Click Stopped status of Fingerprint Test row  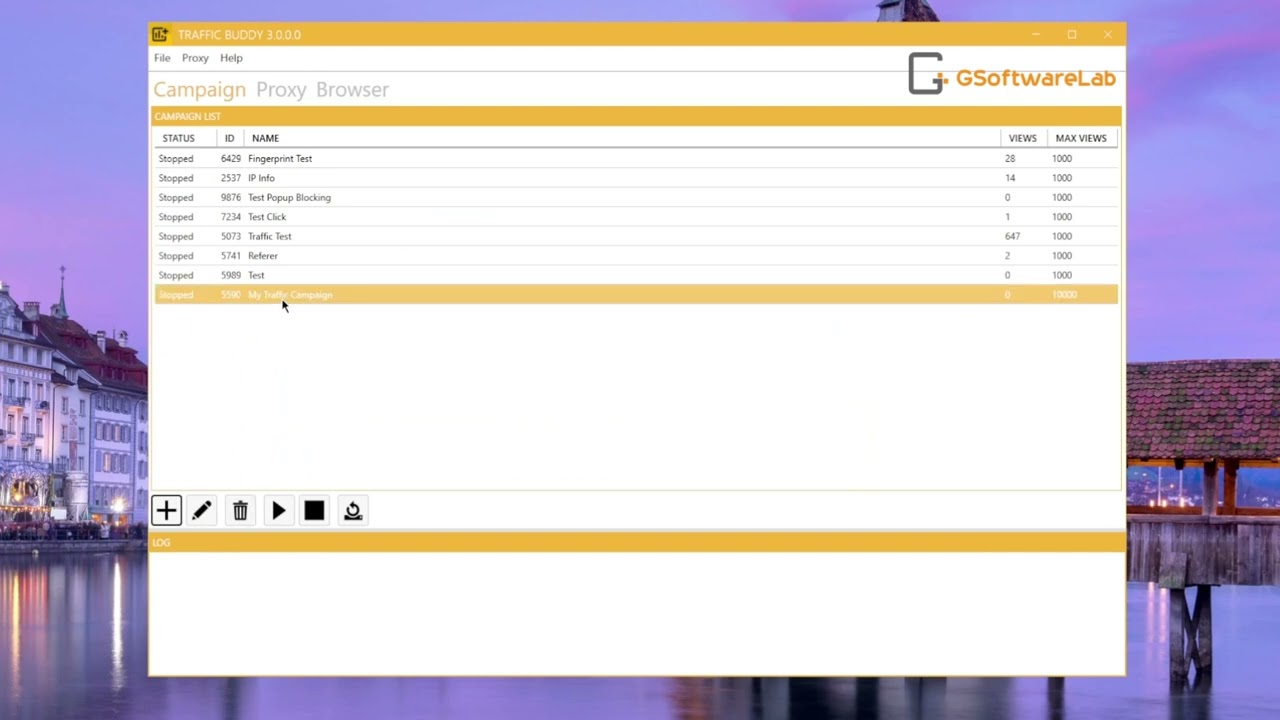tap(176, 159)
